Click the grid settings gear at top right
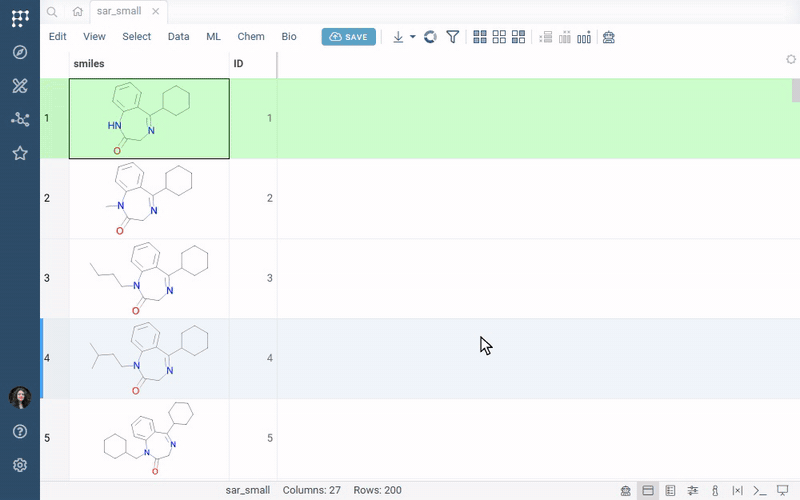800x500 pixels. point(791,59)
